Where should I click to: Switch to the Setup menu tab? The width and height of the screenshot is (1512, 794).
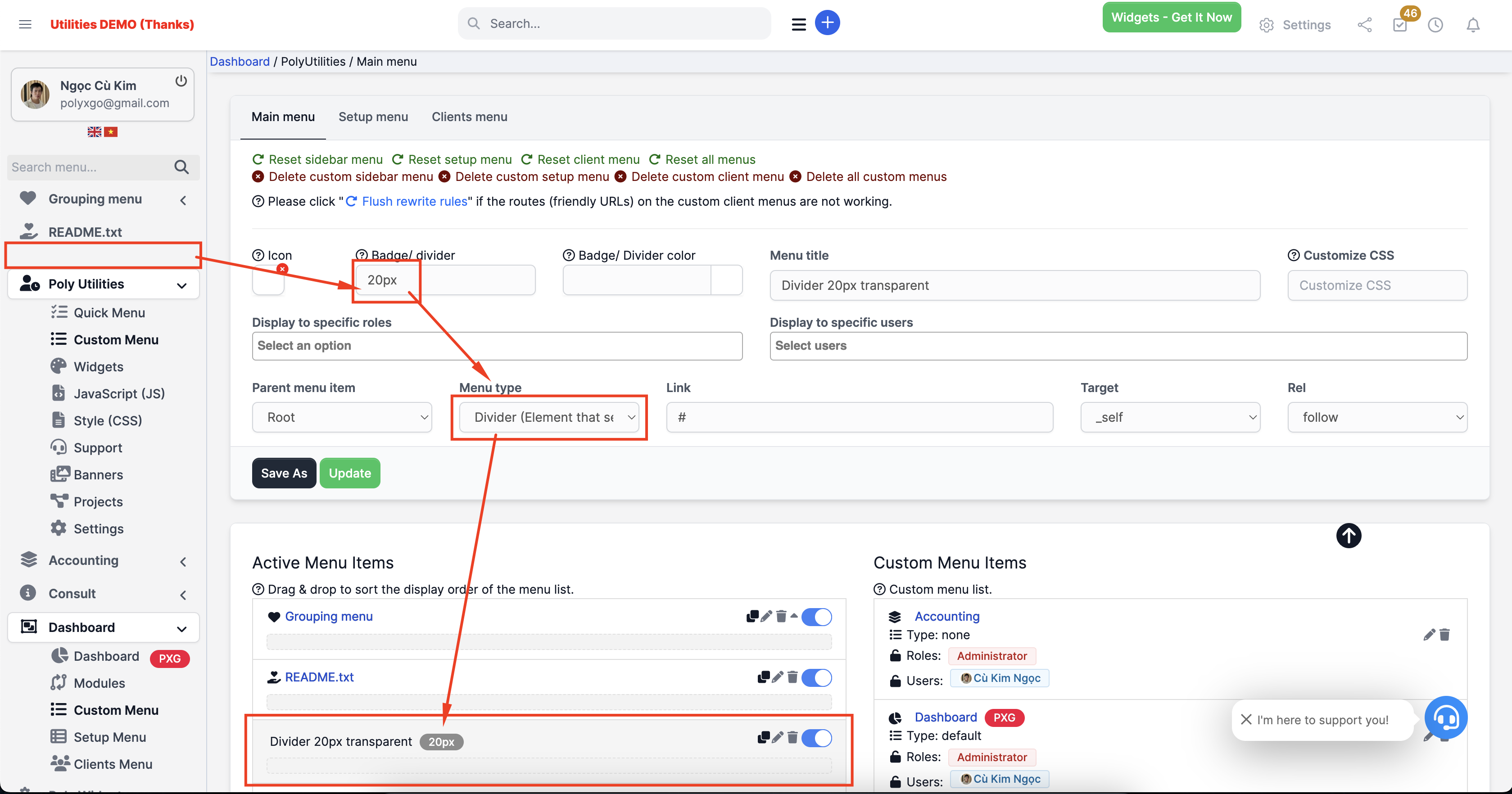coord(373,117)
